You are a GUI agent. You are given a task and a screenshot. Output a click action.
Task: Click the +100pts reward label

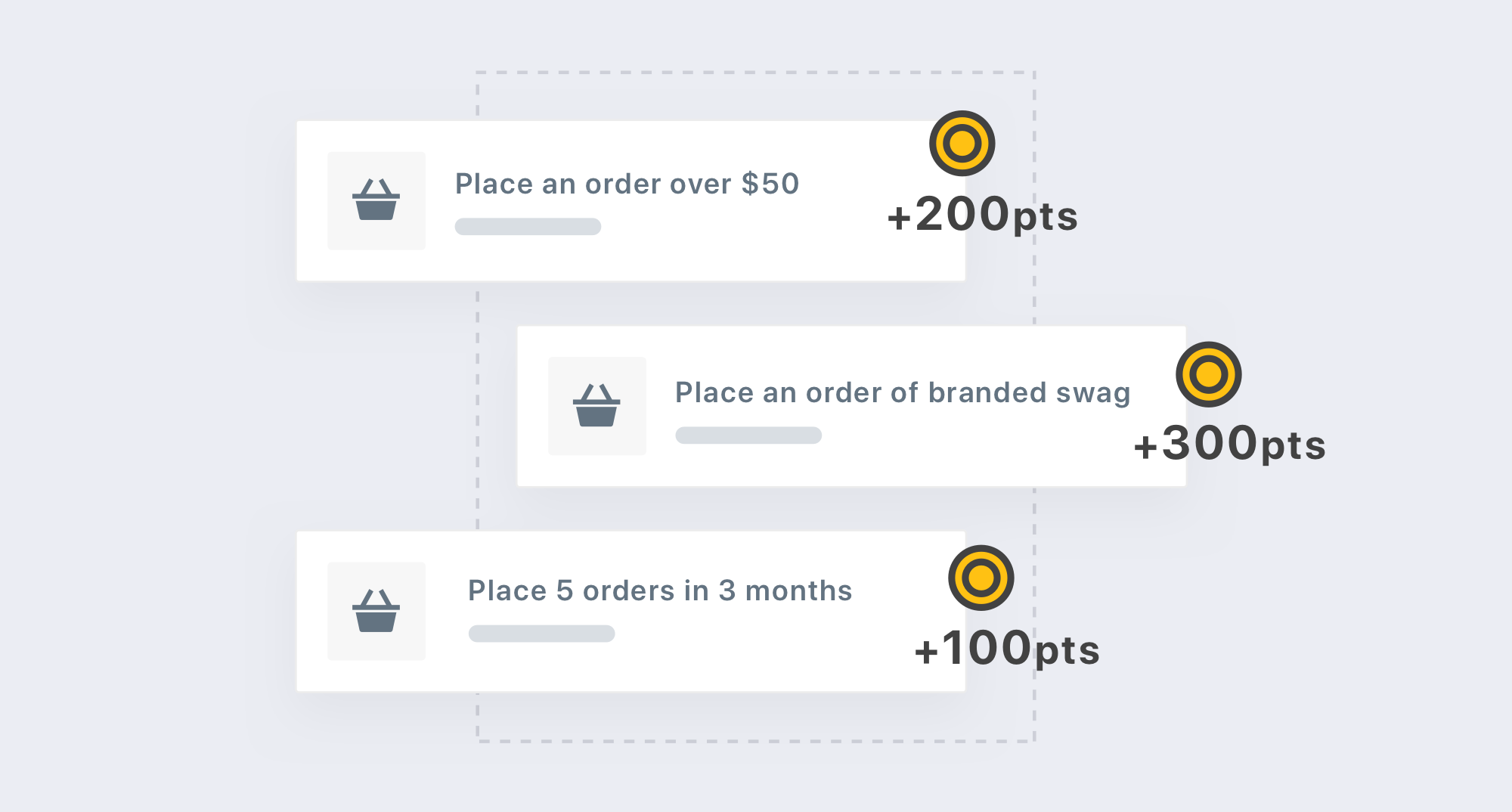point(1006,649)
